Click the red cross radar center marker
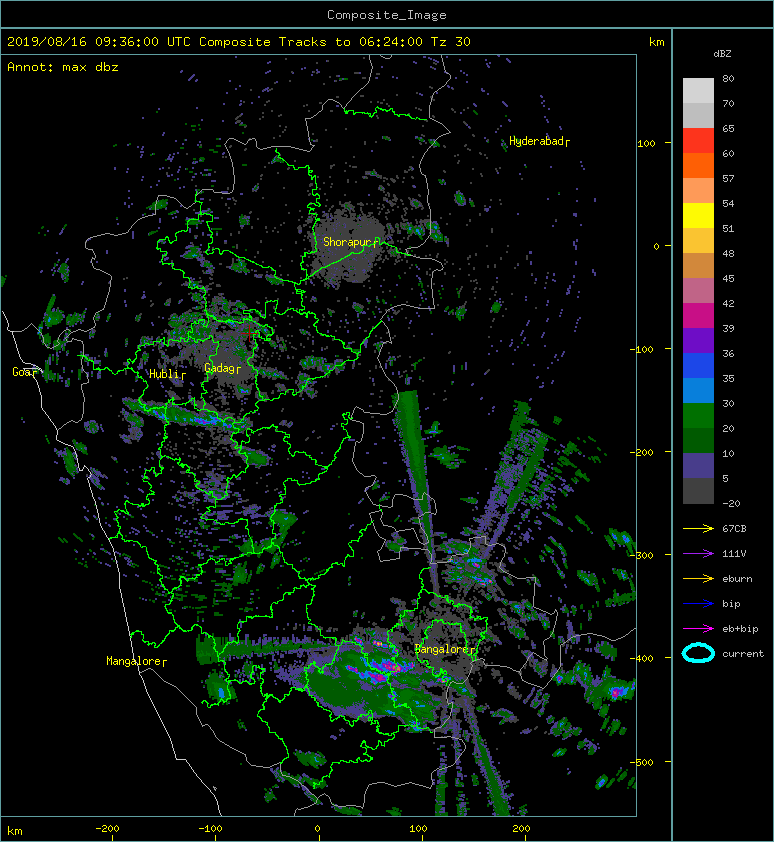The image size is (774, 842). point(249,332)
